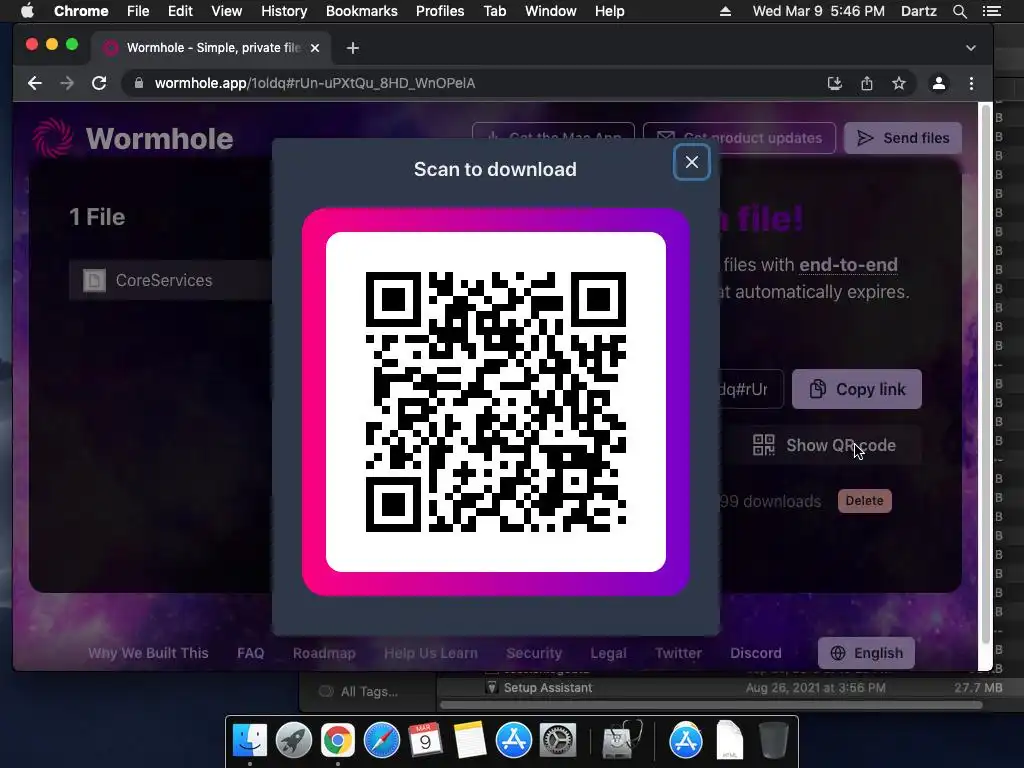This screenshot has width=1024, height=768.
Task: Reload the page with refresh icon
Action: pyautogui.click(x=99, y=83)
